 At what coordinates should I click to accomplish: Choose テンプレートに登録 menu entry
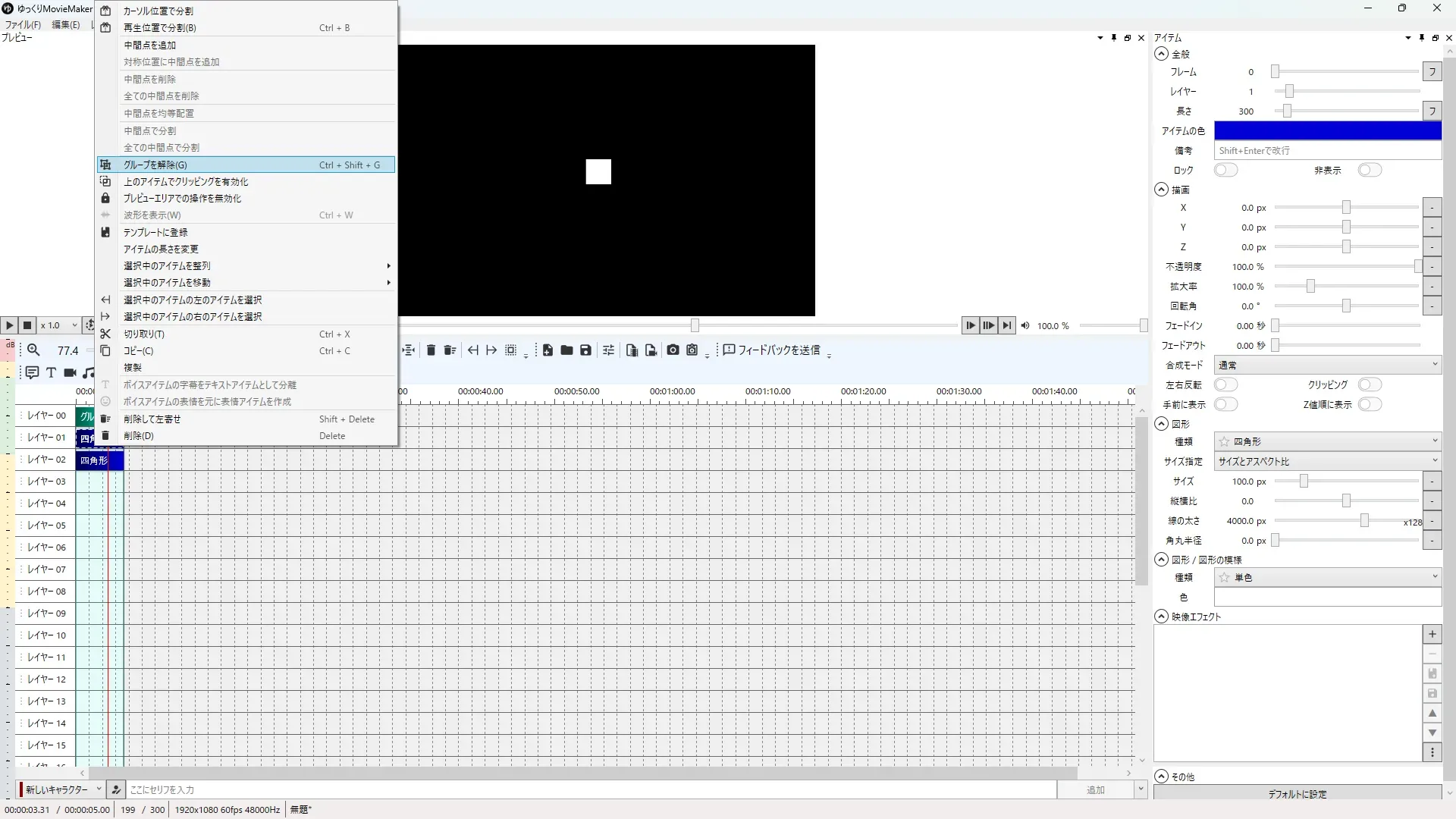[155, 232]
